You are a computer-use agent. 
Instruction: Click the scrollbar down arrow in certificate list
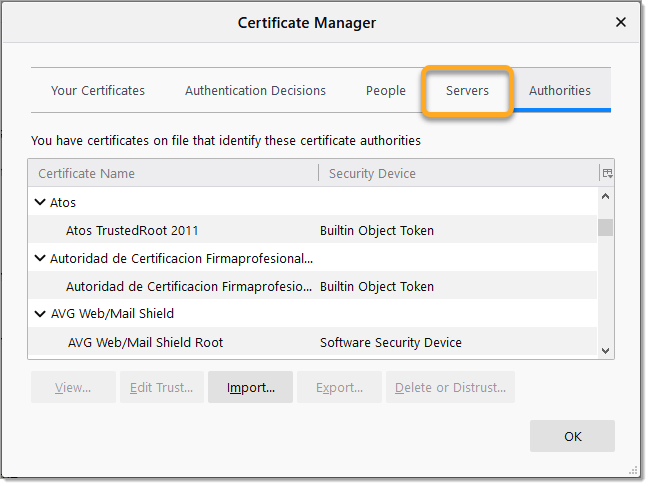(x=605, y=350)
